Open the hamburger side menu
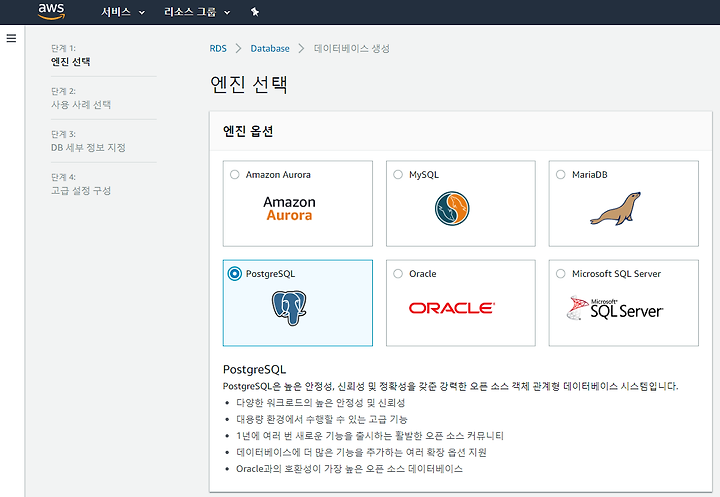The width and height of the screenshot is (720, 497). pyautogui.click(x=11, y=38)
